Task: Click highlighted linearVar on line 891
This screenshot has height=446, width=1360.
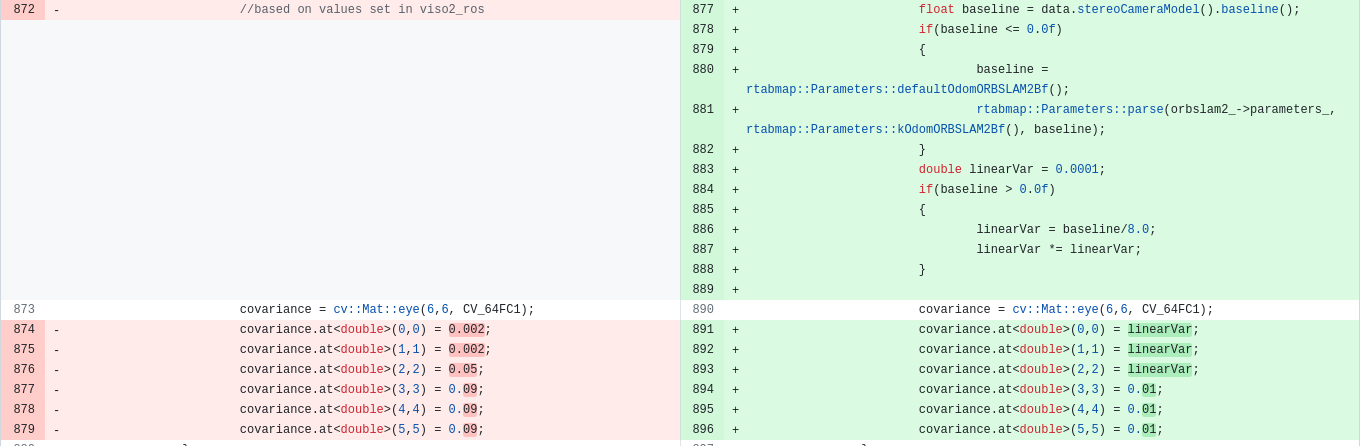Action: 1159,330
